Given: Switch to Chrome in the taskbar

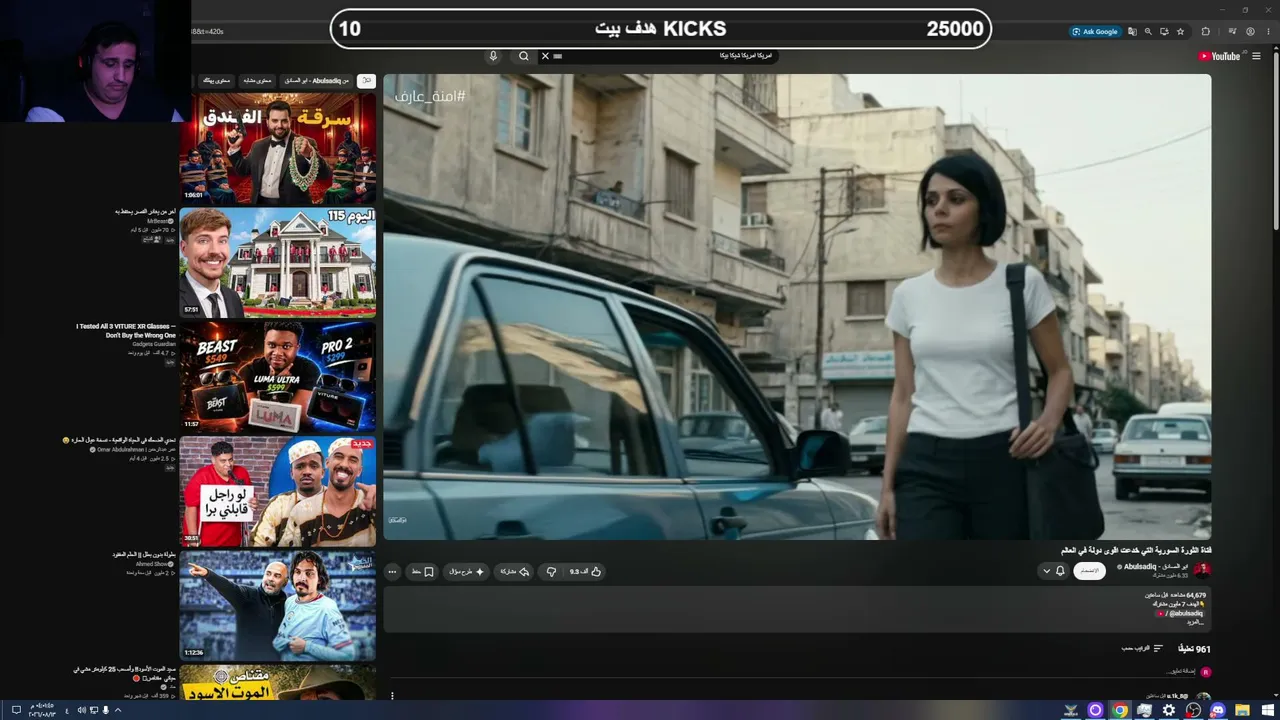Looking at the screenshot, I should [x=1120, y=710].
